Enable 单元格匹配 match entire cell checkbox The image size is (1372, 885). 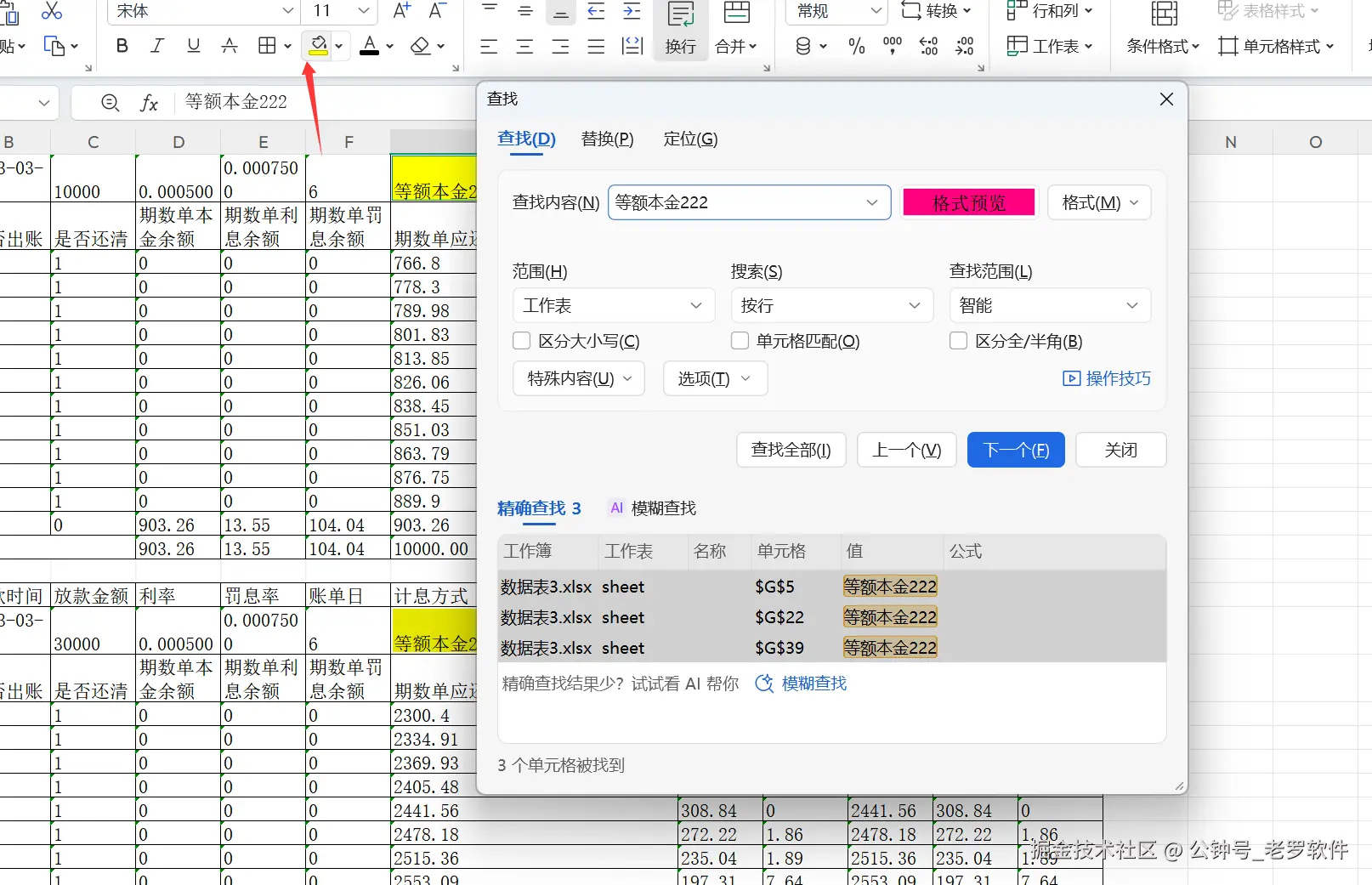coord(740,341)
